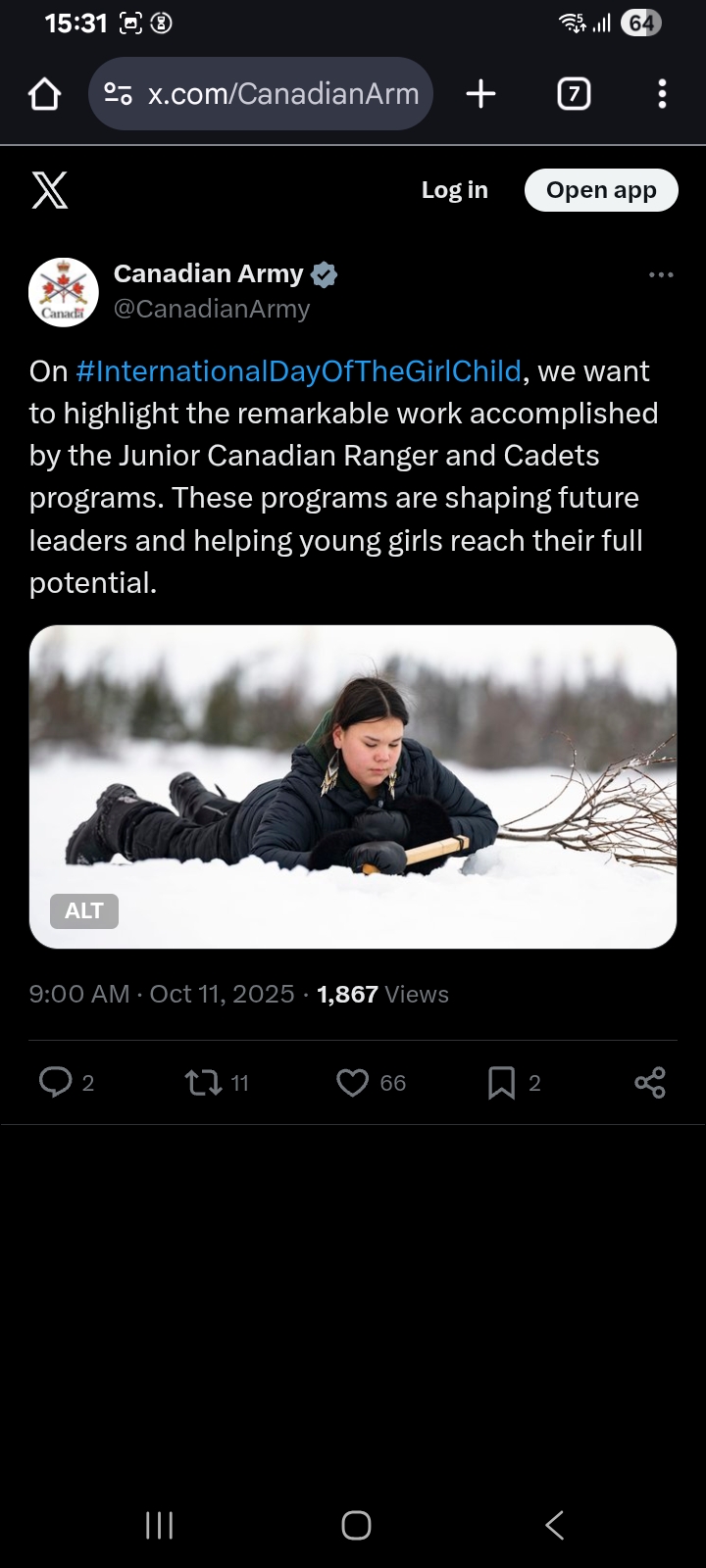Open the browser home page
Viewport: 706px width, 1568px height.
[45, 94]
